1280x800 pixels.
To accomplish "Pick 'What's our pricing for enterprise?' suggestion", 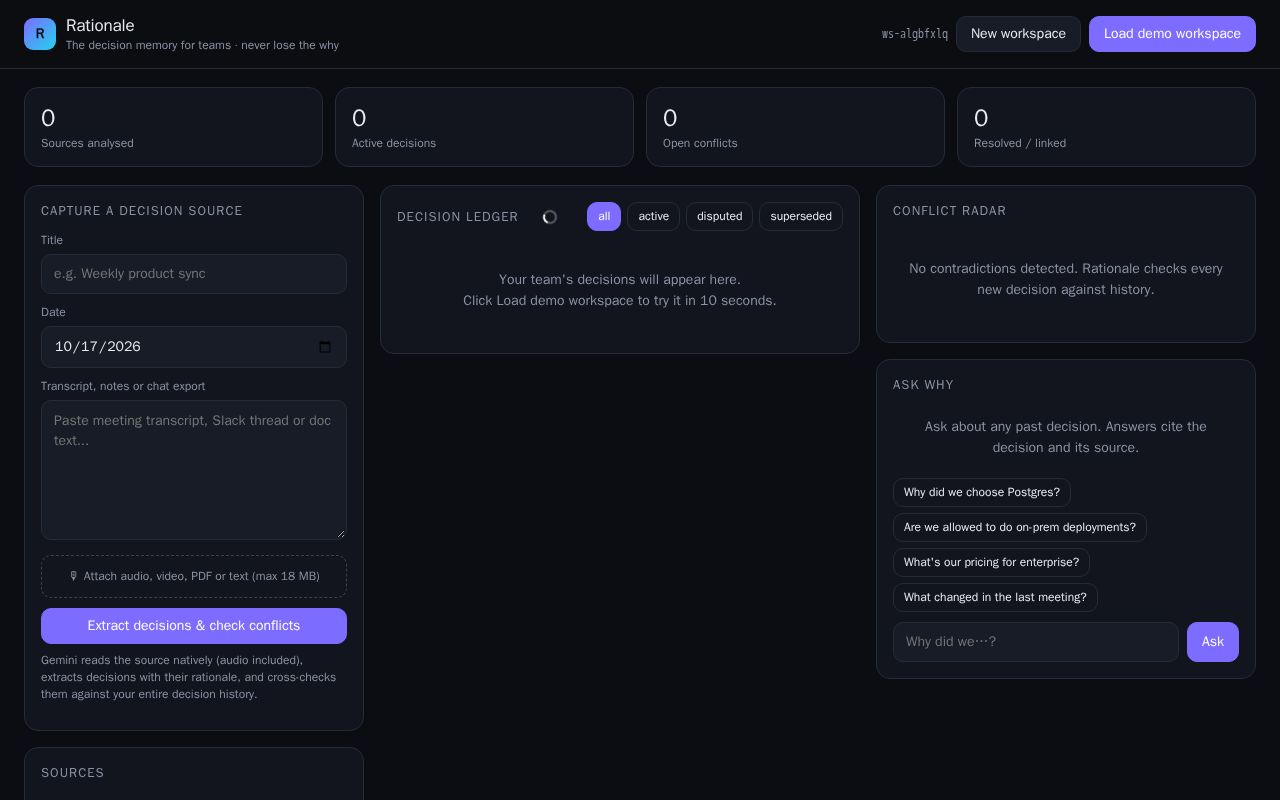I will pos(991,562).
